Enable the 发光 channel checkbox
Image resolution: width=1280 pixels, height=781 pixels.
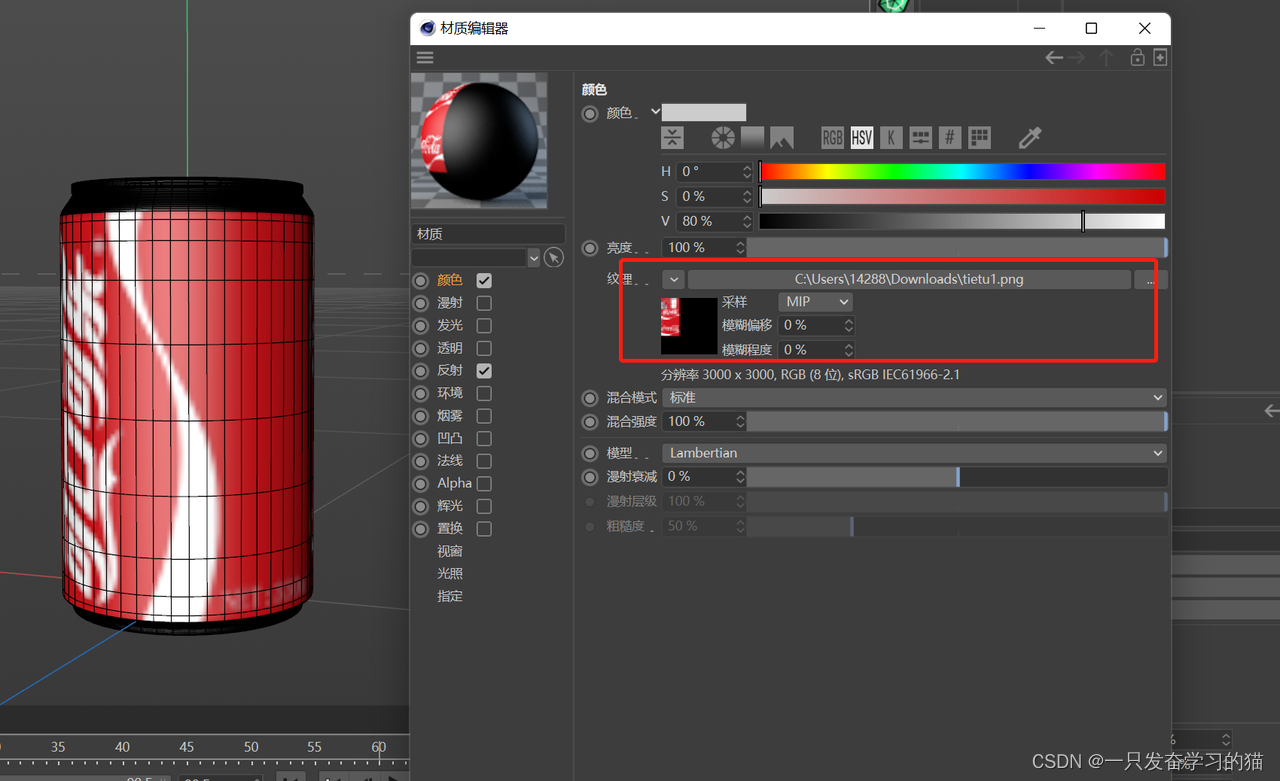point(484,326)
